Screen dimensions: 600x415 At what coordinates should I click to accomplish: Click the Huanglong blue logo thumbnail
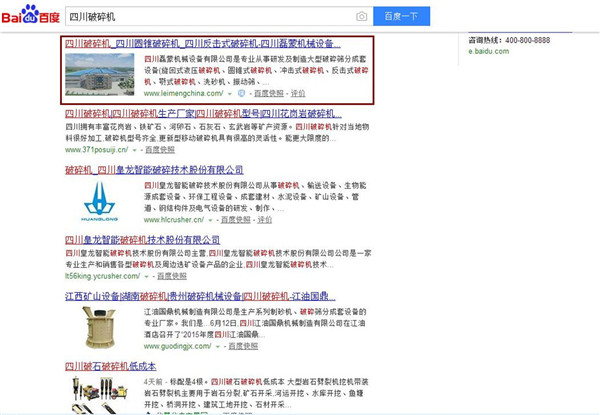[99, 202]
